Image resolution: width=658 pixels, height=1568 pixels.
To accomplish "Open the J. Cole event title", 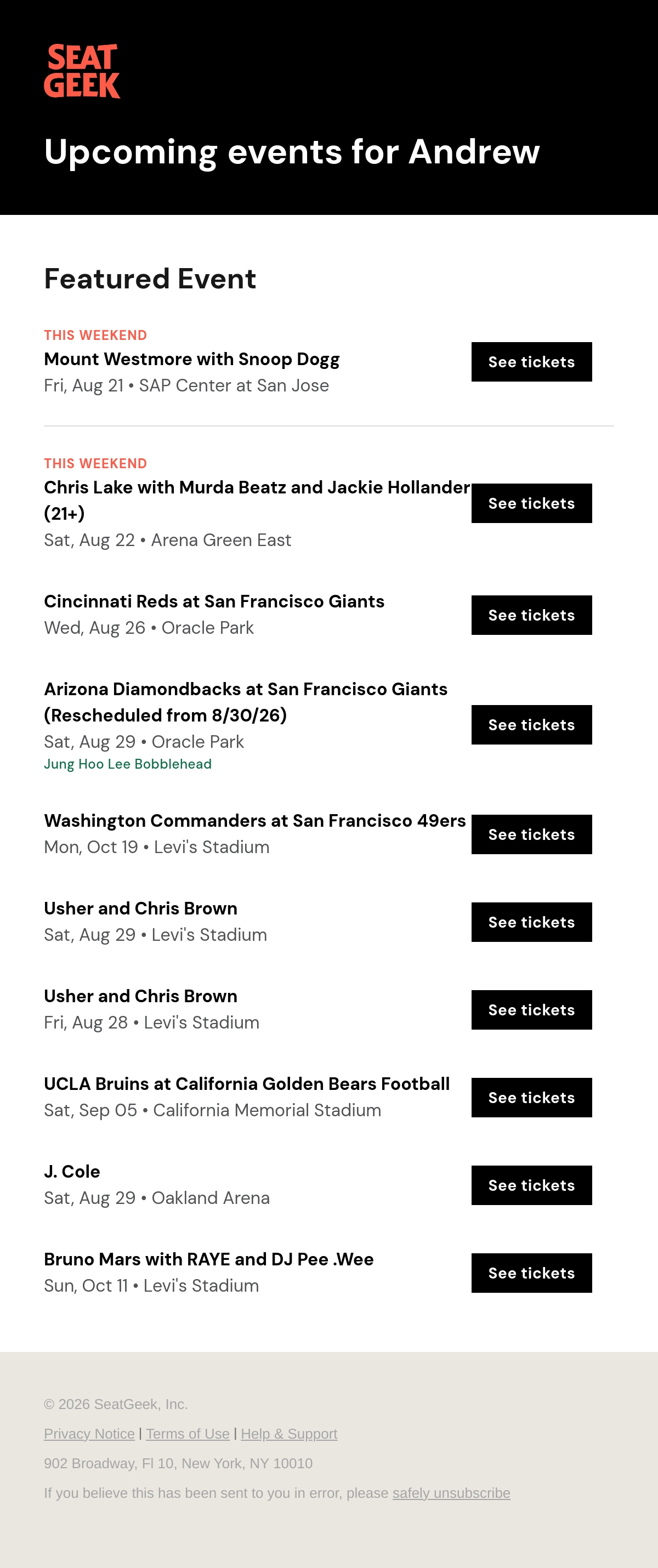I will click(72, 1171).
